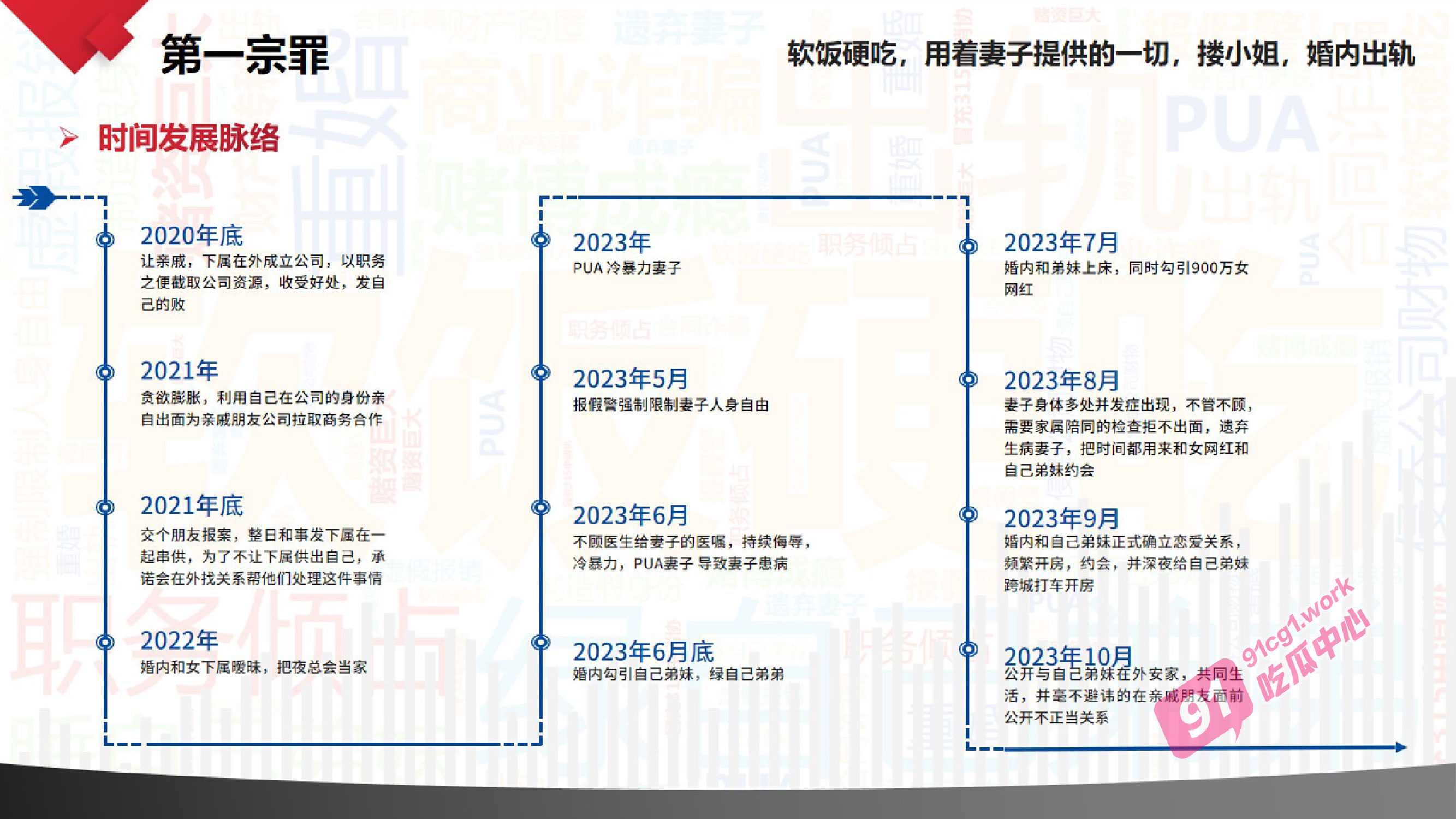This screenshot has width=1456, height=819.
Task: Select the timeline dot next to 2021年 heading
Action: click(x=105, y=372)
